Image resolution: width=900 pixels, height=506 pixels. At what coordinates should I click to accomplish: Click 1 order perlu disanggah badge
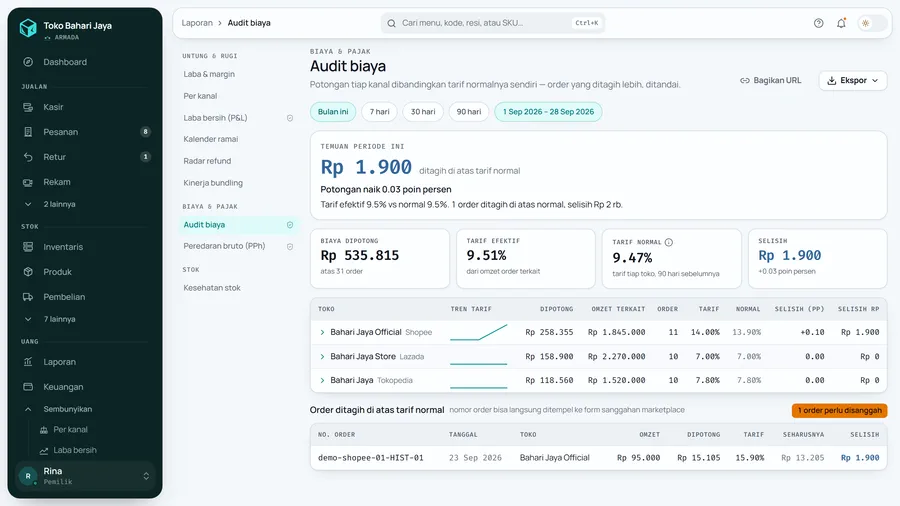[840, 410]
